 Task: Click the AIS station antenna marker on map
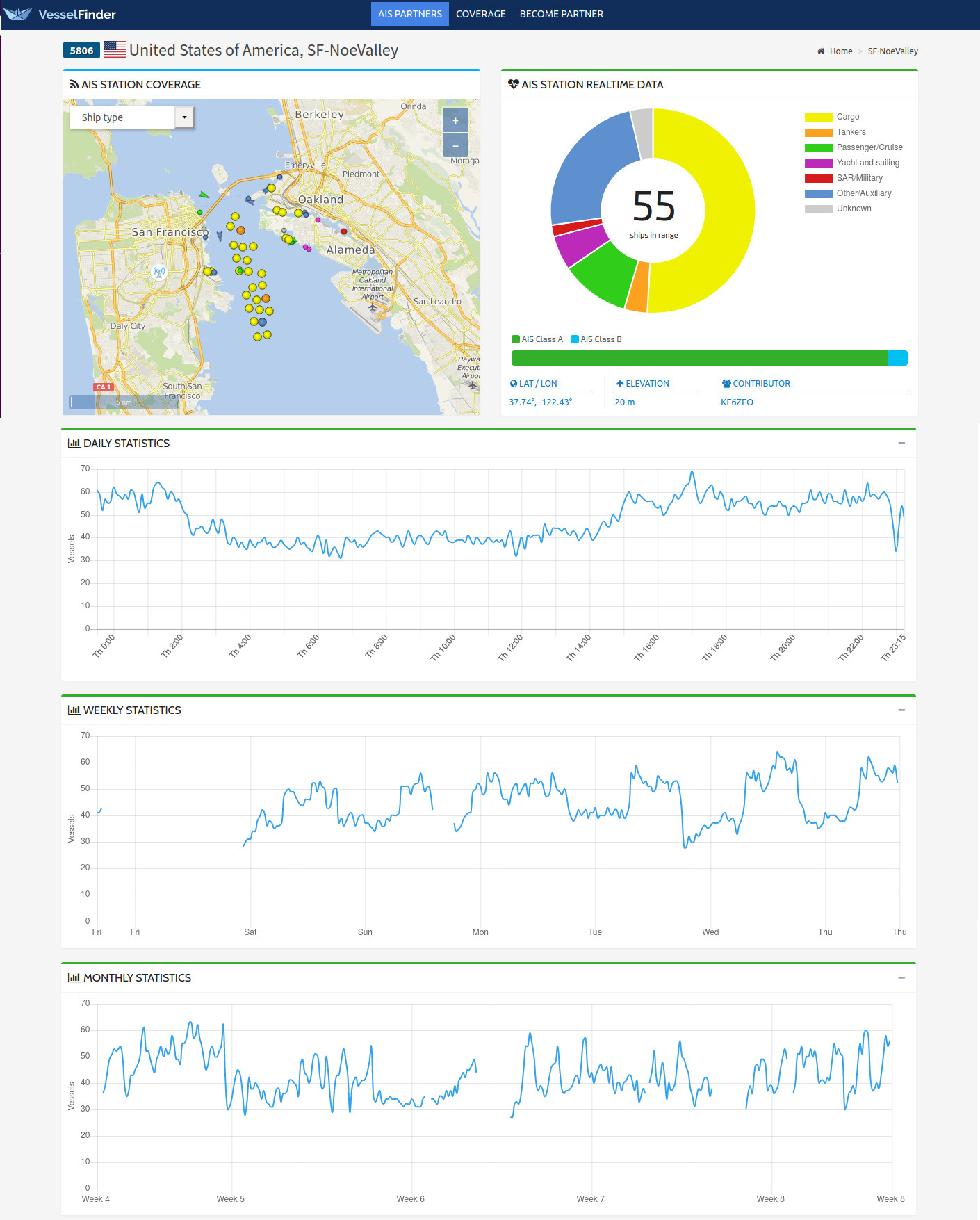(x=159, y=273)
